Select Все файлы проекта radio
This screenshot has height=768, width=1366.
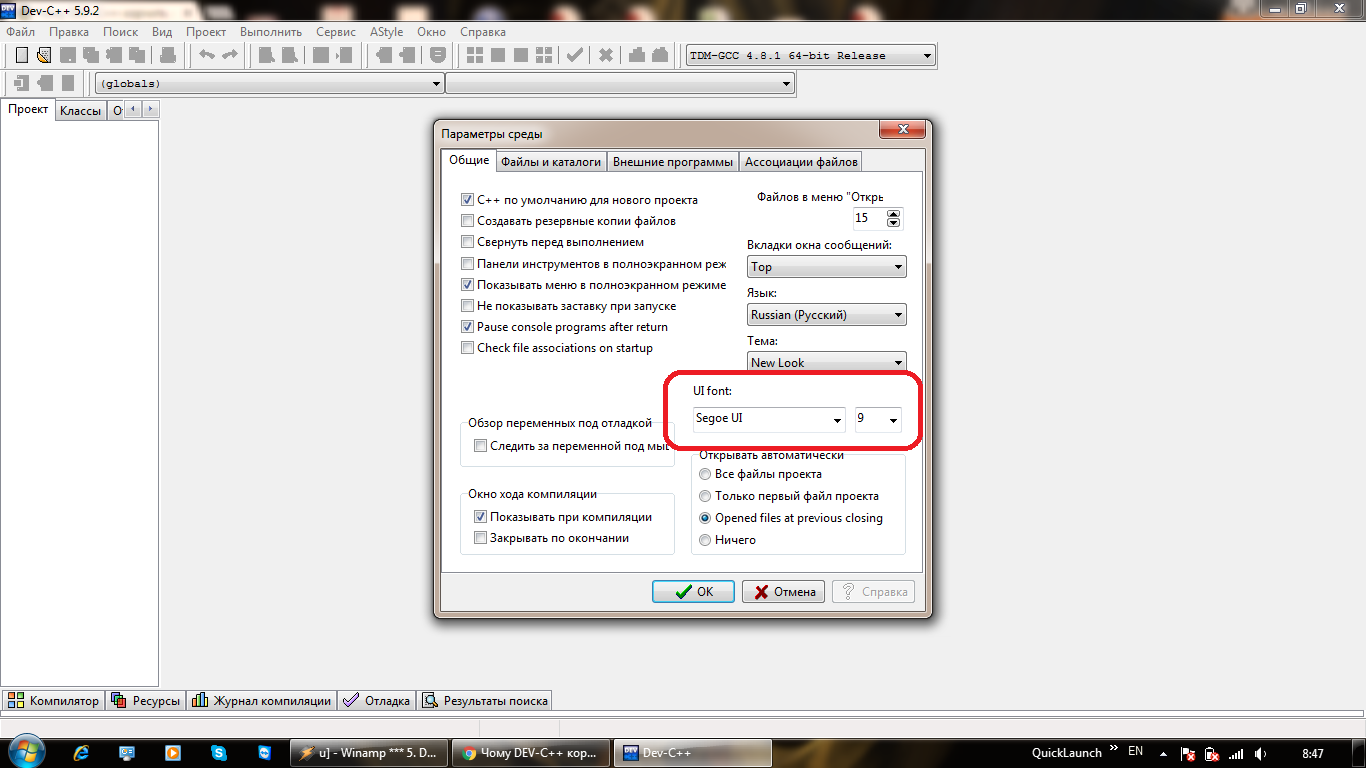click(705, 474)
